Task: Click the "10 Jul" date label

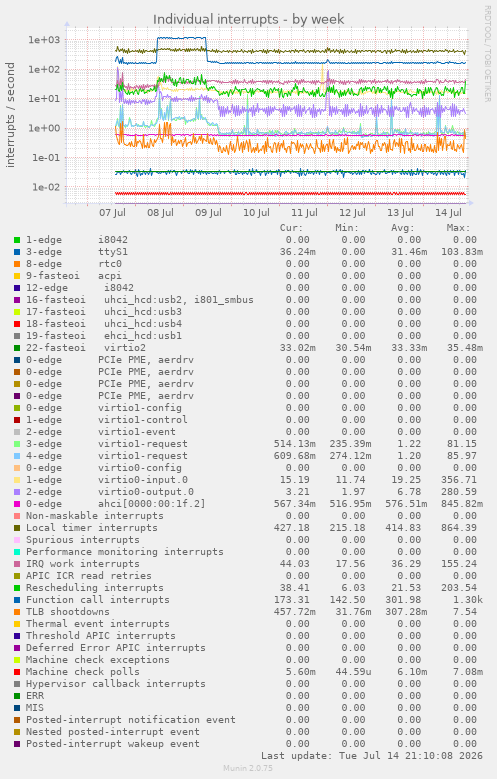Action: (256, 213)
